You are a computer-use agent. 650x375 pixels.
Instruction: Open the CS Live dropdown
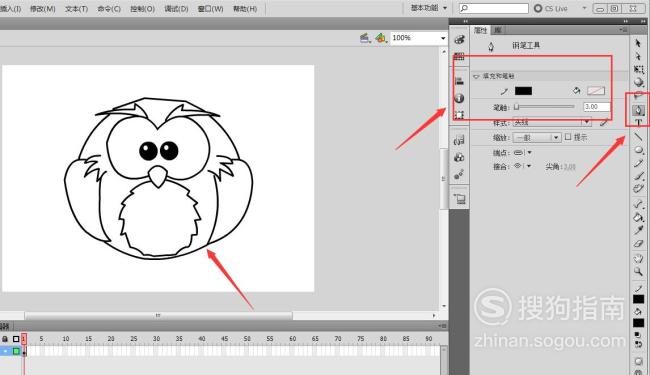click(585, 8)
